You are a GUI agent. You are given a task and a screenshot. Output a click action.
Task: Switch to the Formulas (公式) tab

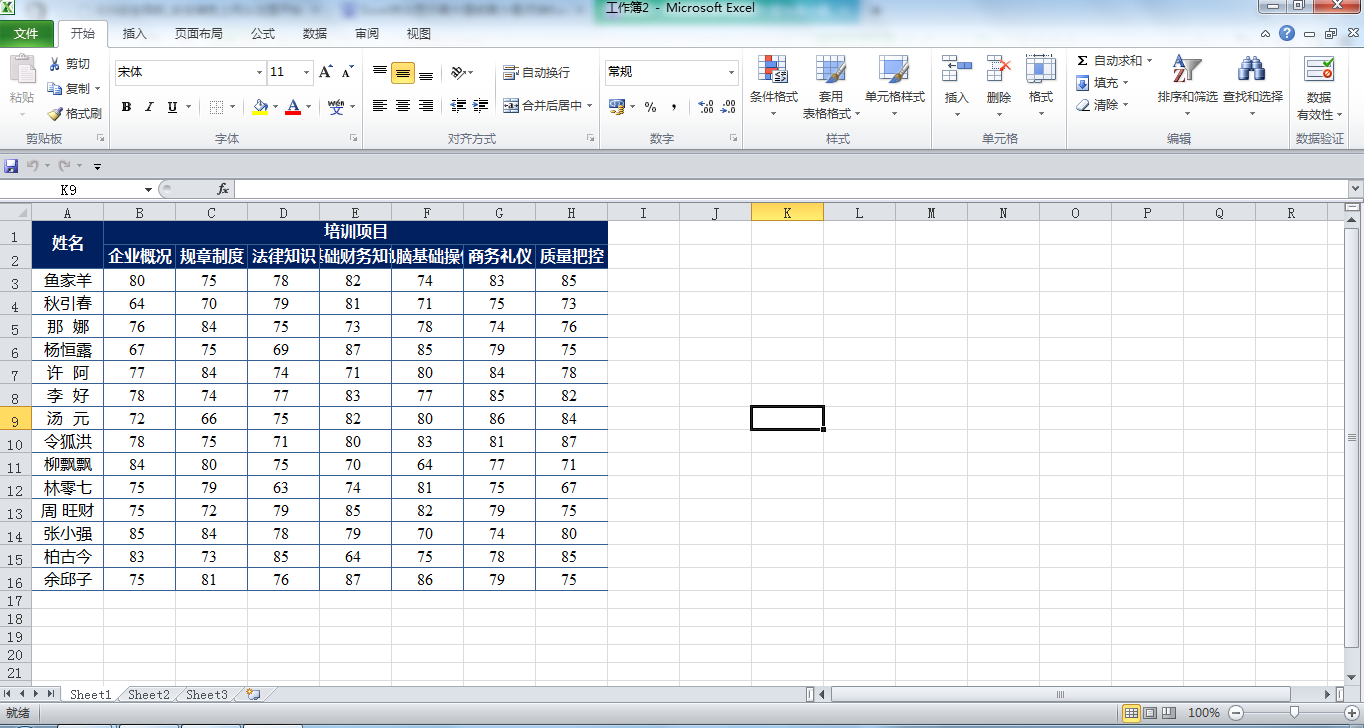click(x=263, y=34)
